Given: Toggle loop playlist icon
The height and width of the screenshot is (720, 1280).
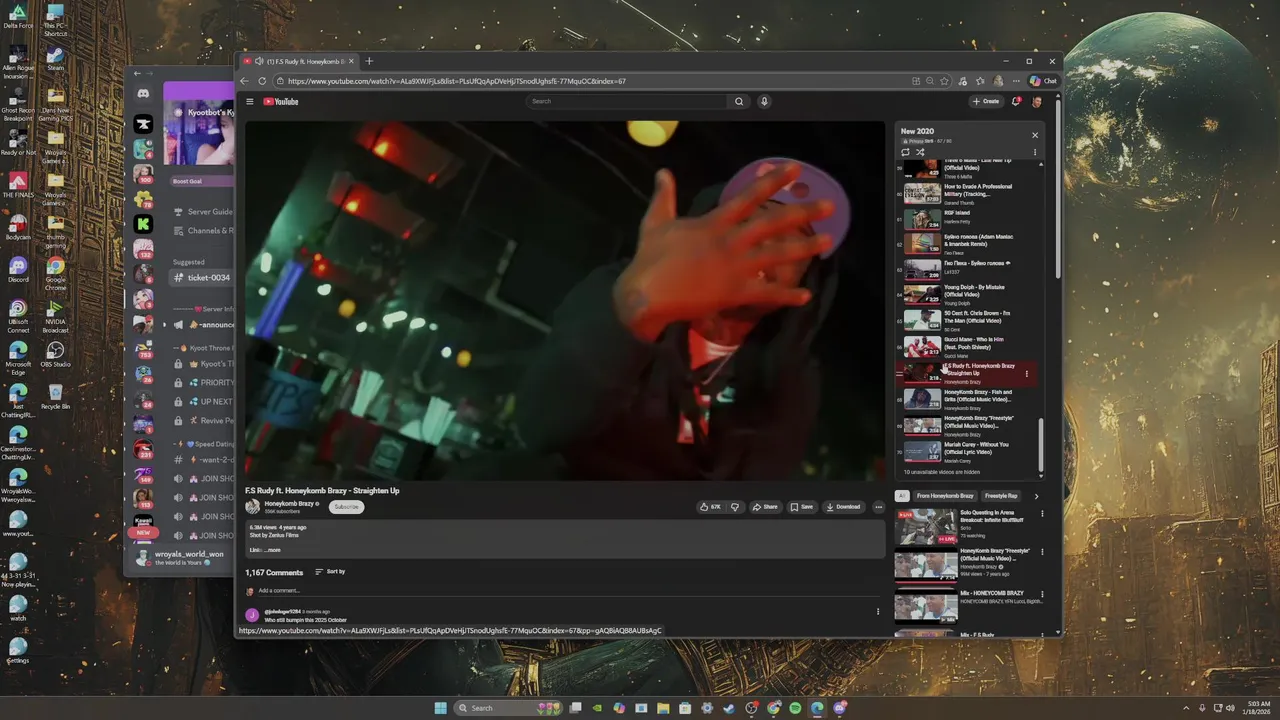Looking at the screenshot, I should pos(906,153).
